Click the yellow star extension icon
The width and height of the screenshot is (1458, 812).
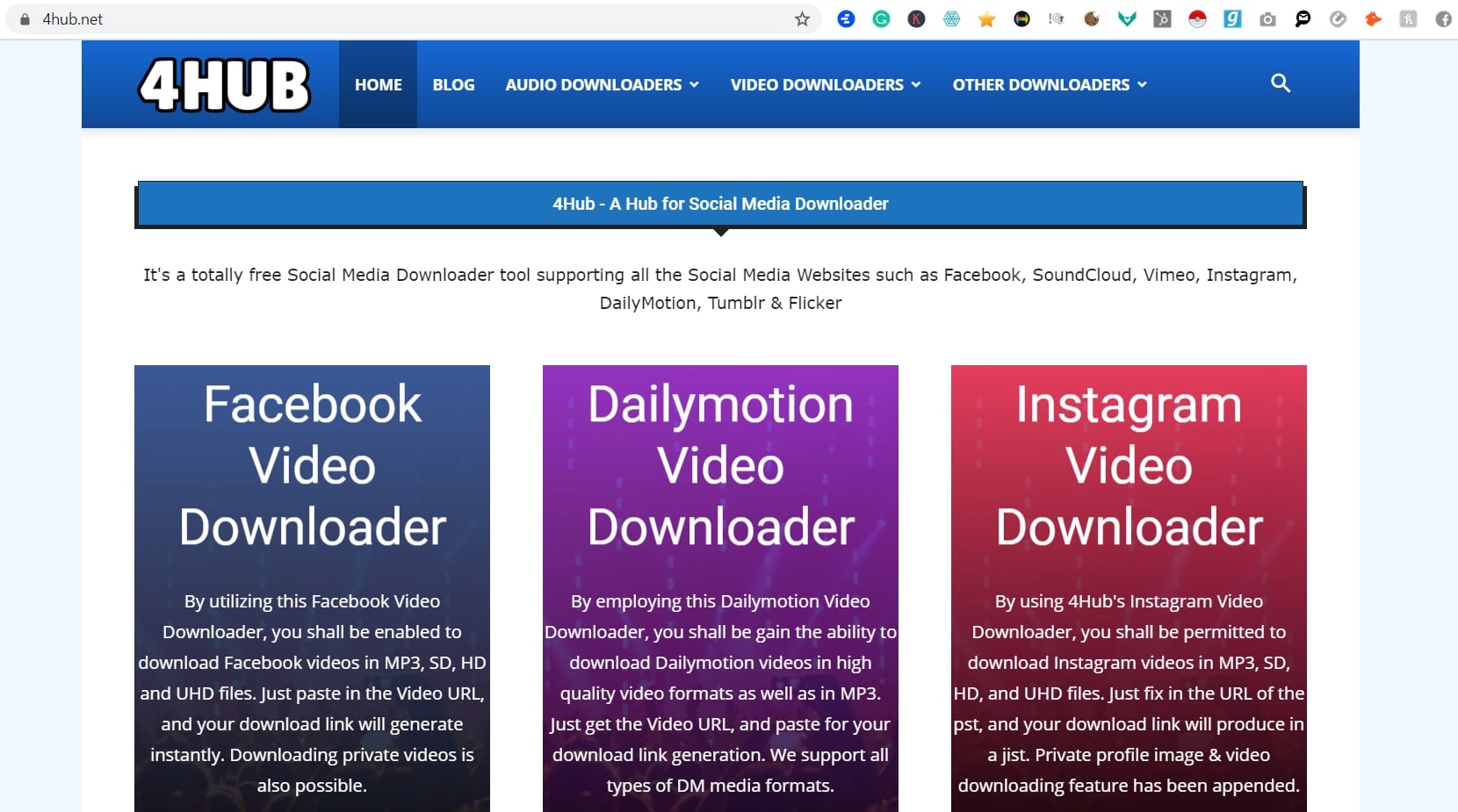point(986,18)
